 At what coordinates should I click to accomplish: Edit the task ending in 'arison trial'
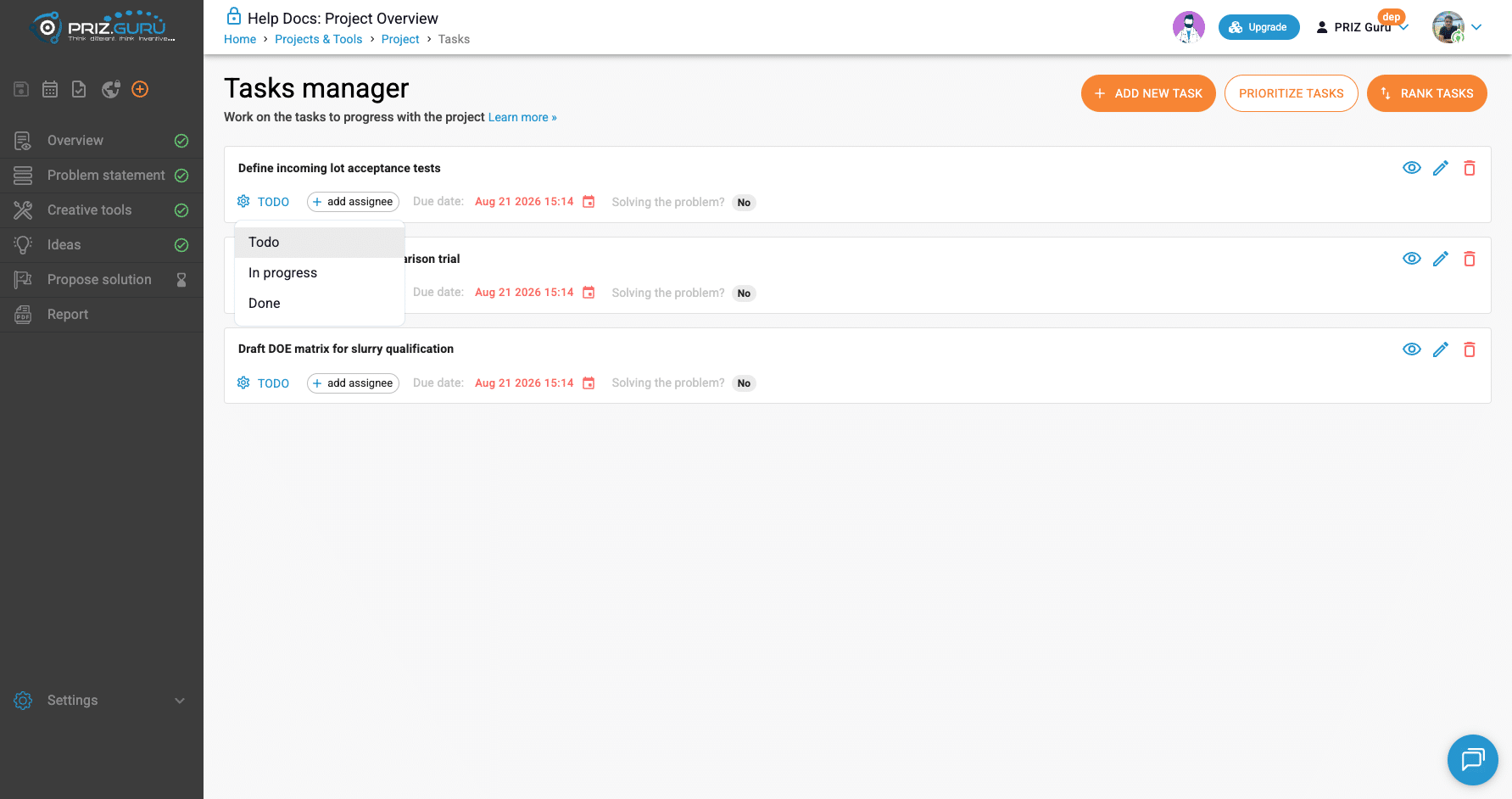1441,259
